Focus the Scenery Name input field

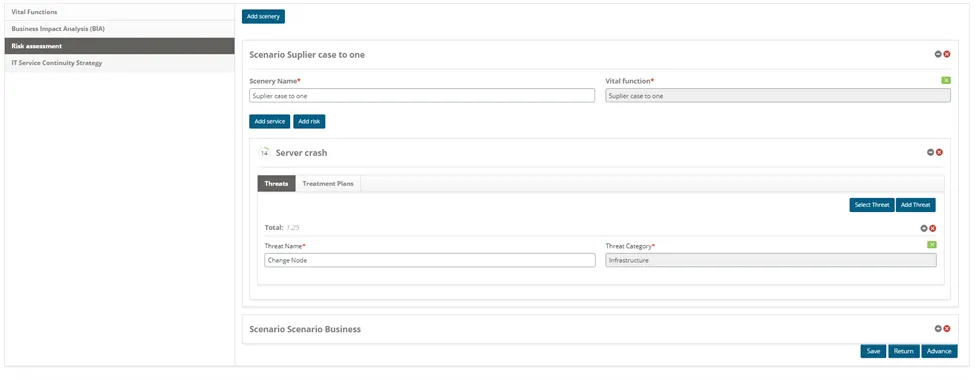tap(422, 96)
